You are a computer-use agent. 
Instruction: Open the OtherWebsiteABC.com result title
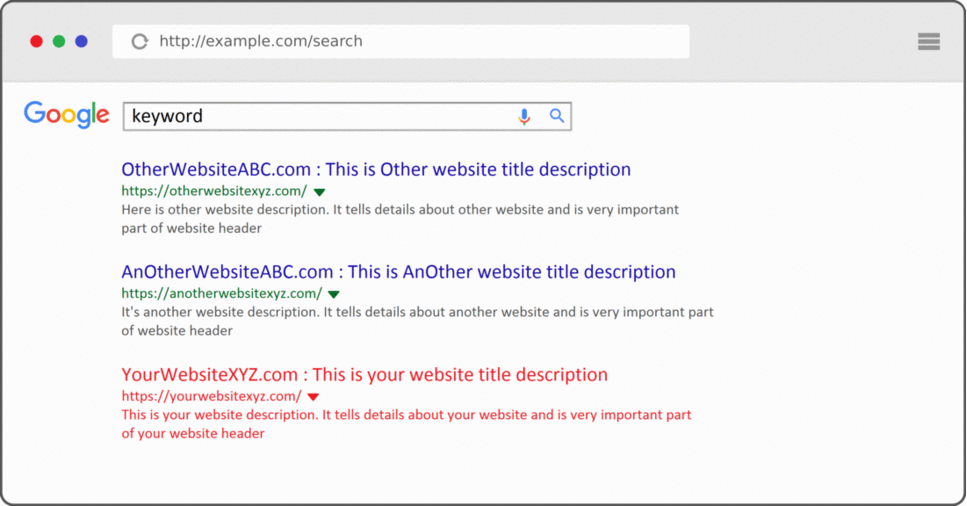click(376, 169)
